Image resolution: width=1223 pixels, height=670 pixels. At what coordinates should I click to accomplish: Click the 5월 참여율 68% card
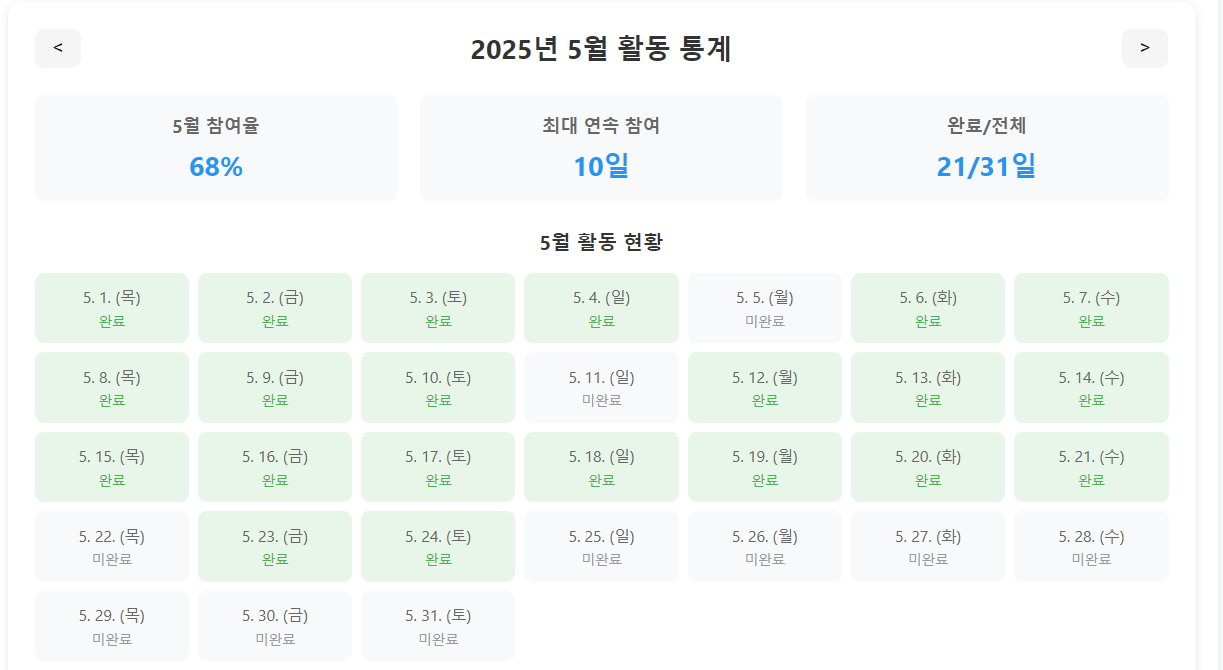click(x=216, y=148)
